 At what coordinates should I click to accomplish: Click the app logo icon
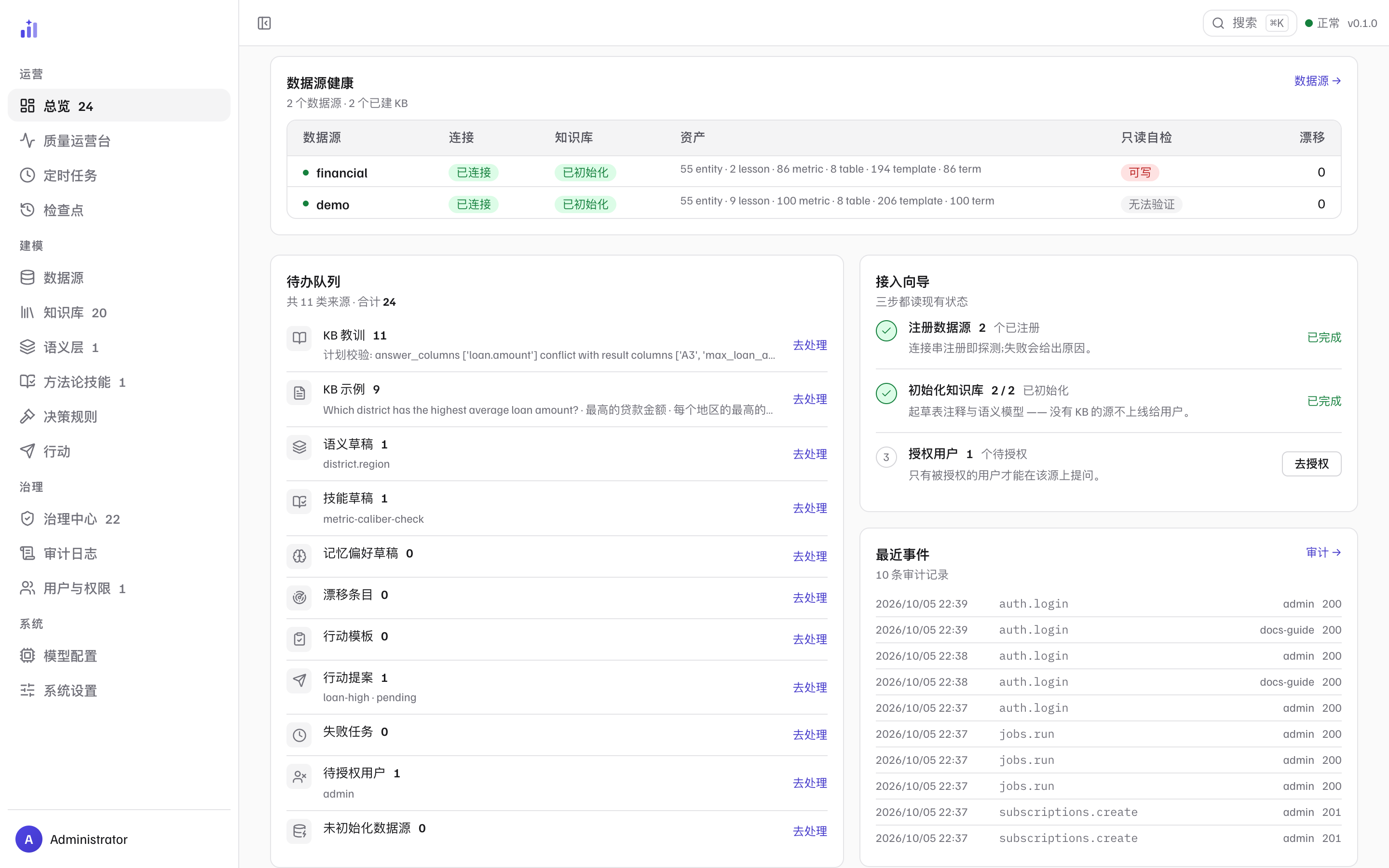(x=29, y=29)
